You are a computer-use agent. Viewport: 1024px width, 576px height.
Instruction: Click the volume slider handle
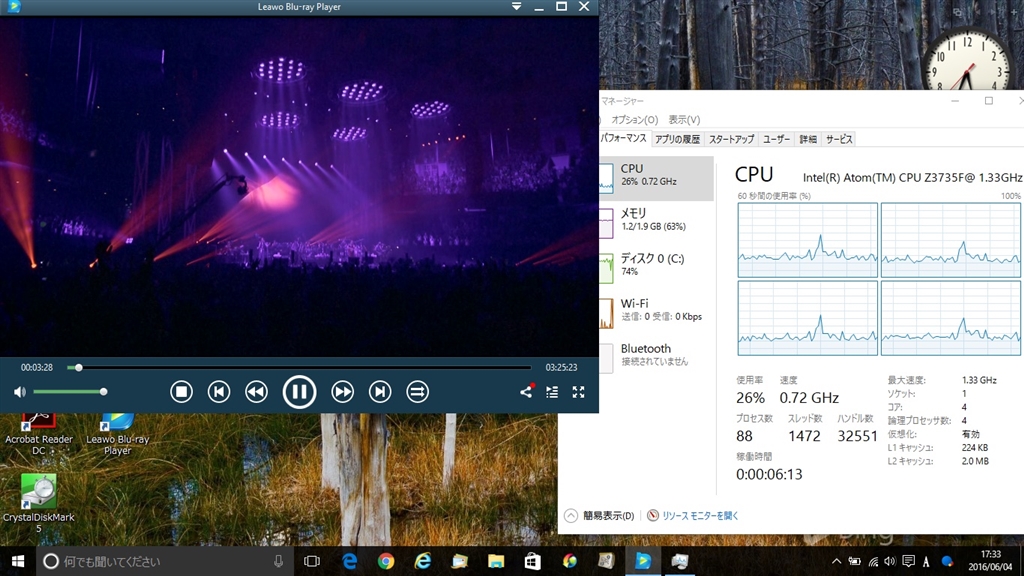(103, 392)
